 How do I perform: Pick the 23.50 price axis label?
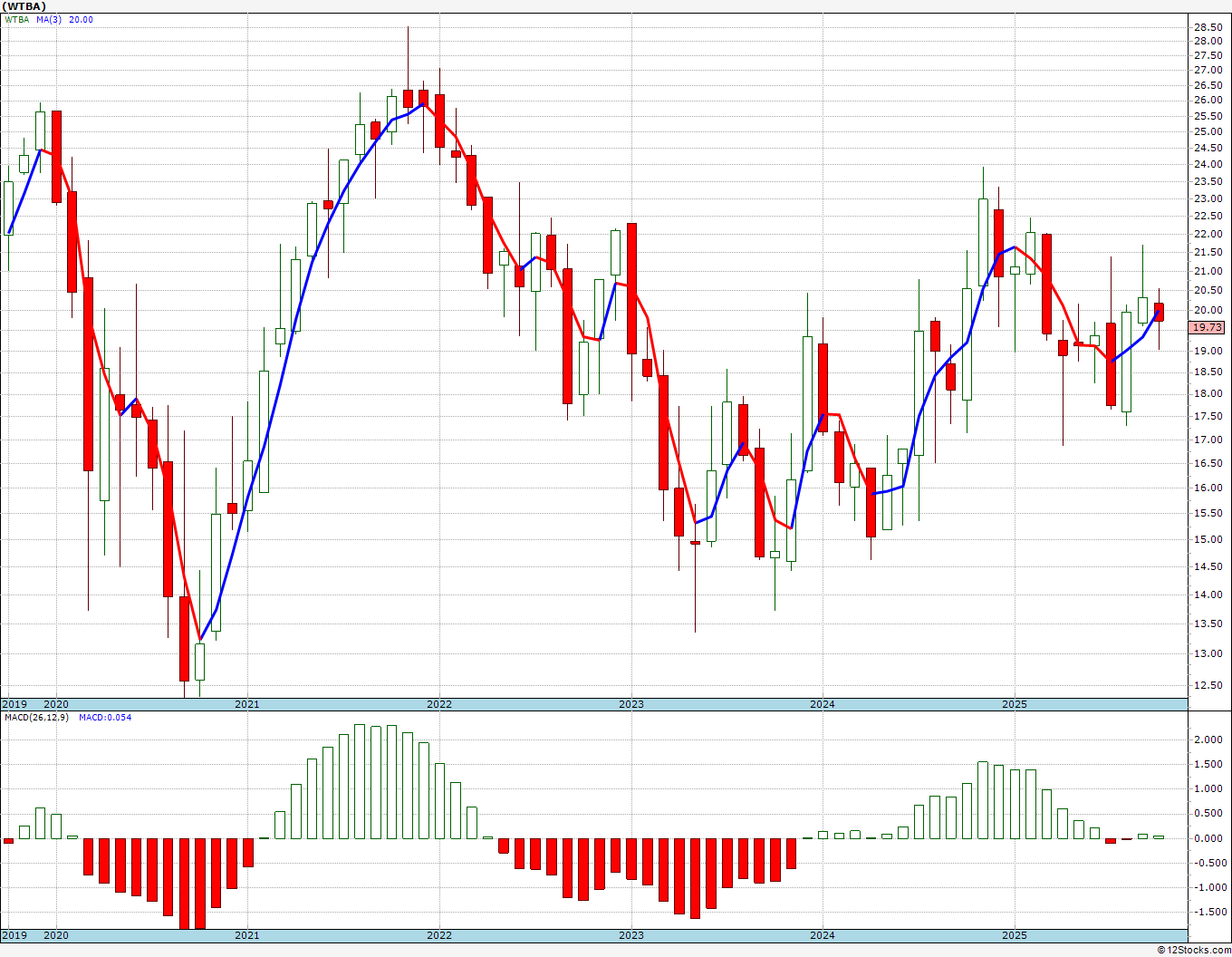[1208, 181]
